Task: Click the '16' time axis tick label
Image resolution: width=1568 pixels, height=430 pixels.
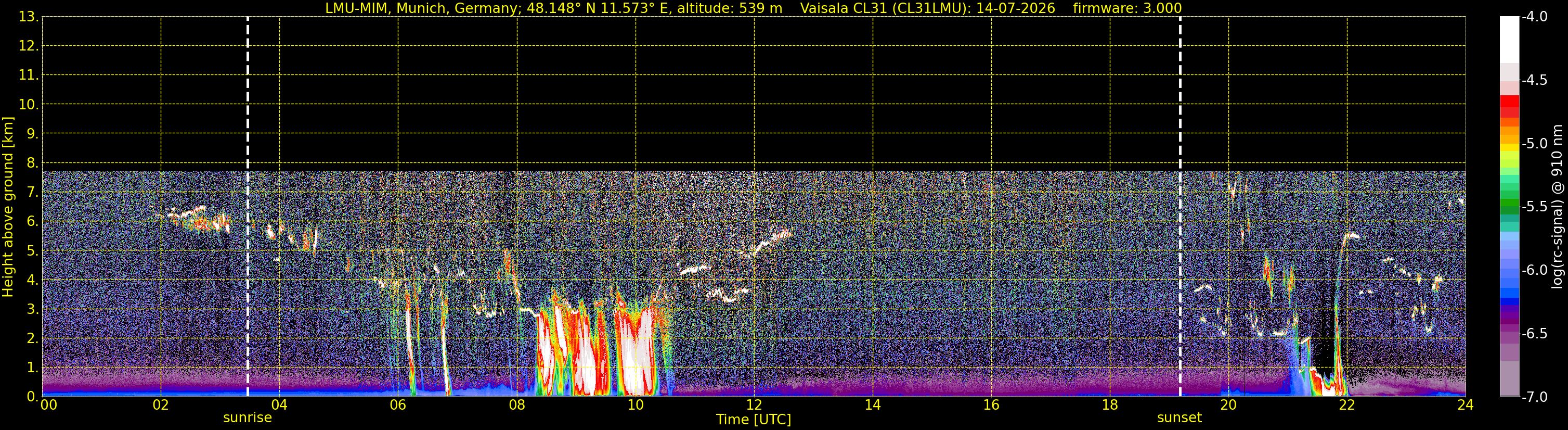Action: [x=992, y=405]
